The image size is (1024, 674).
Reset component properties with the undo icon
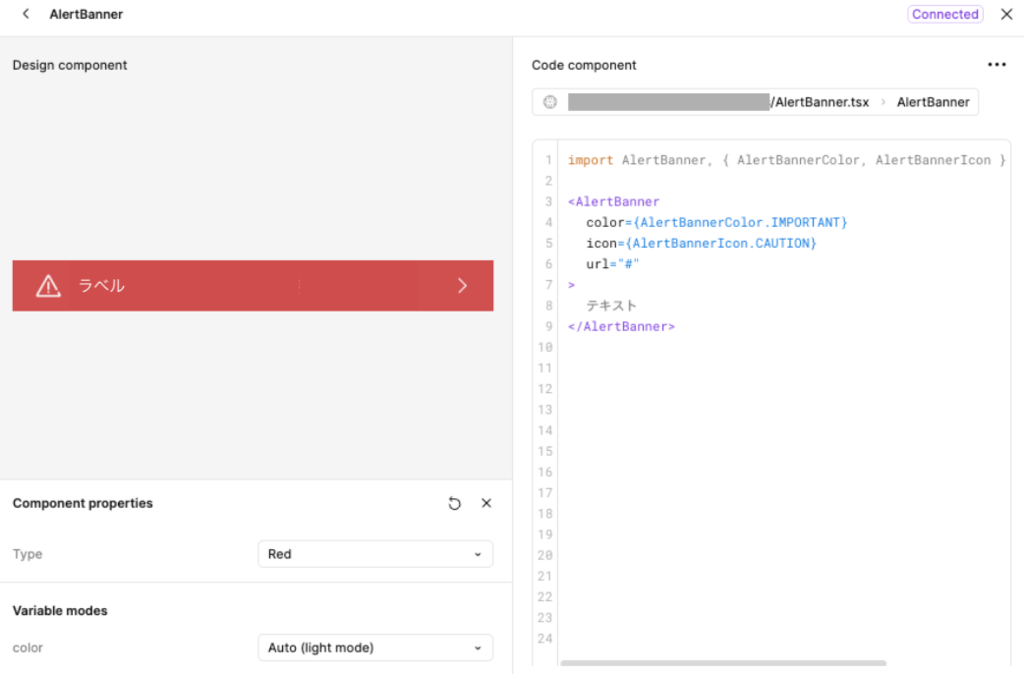455,504
